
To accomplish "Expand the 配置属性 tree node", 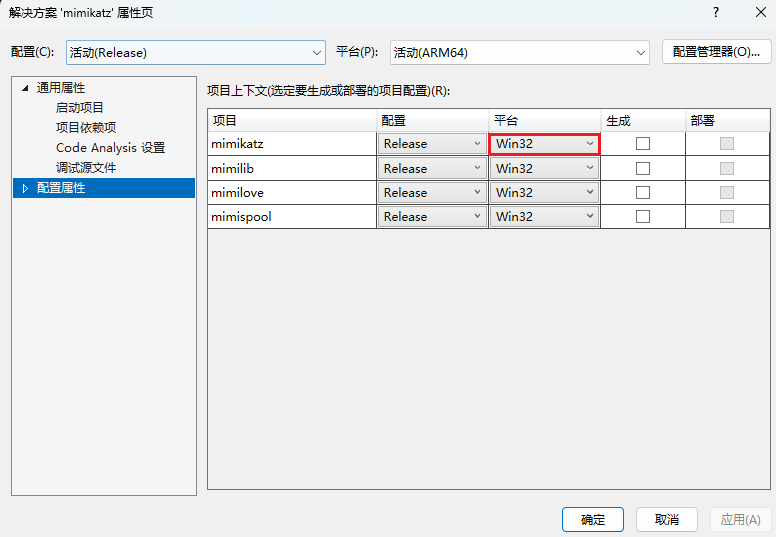I will tap(25, 188).
